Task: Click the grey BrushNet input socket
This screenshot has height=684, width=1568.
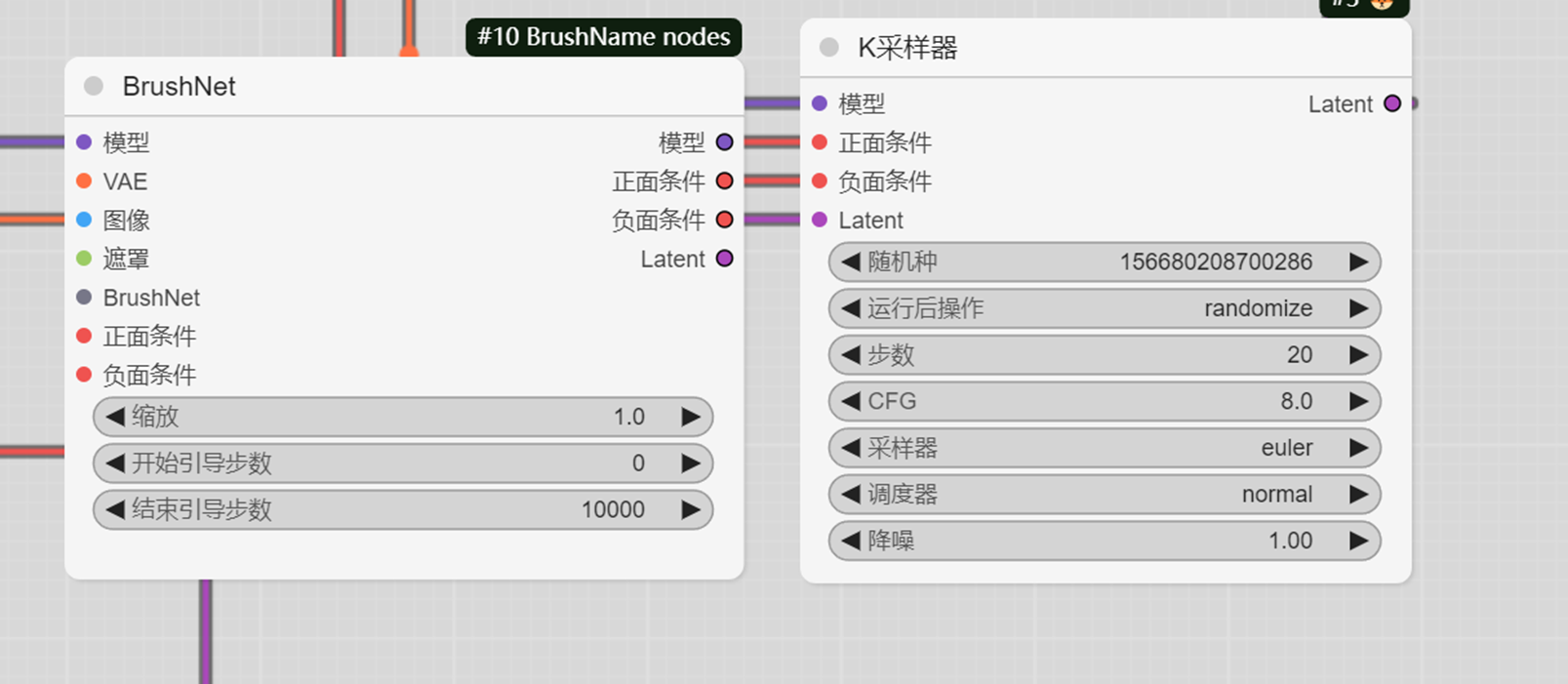Action: (x=84, y=297)
